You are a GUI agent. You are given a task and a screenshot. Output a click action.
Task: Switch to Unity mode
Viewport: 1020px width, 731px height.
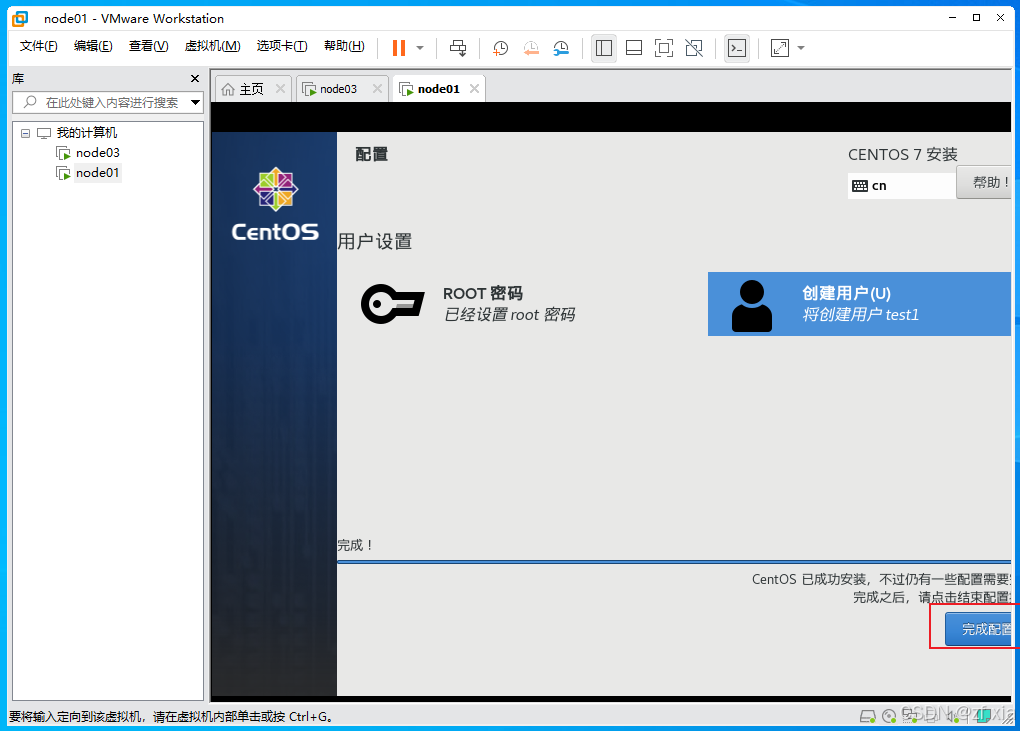(x=694, y=47)
